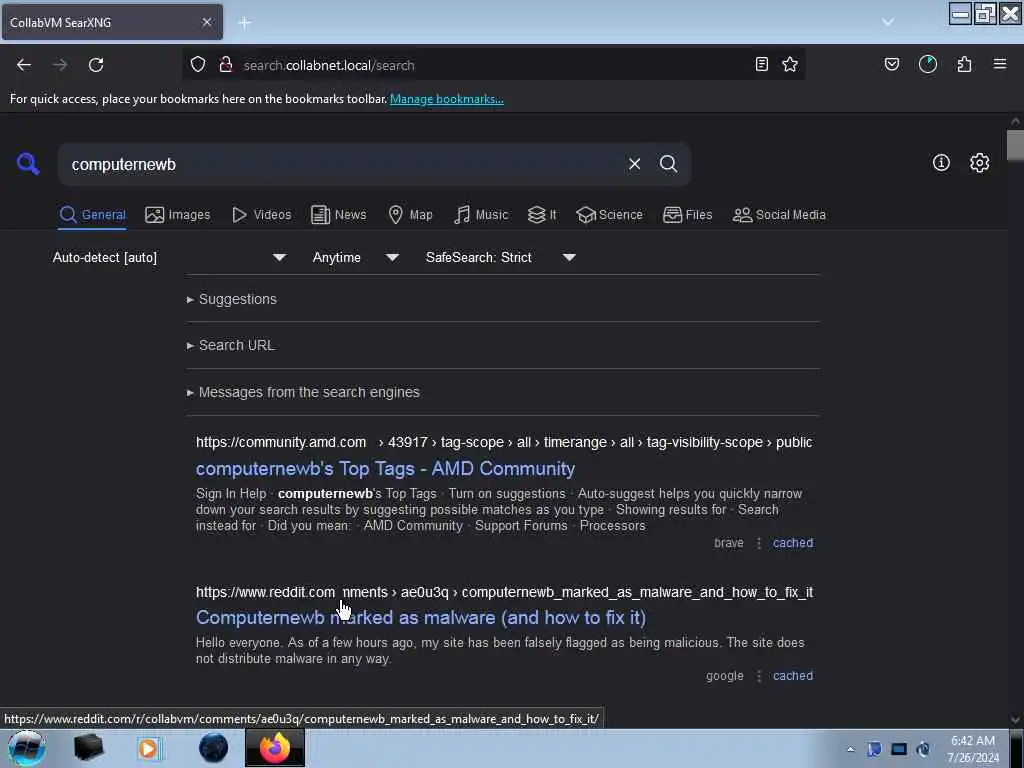Image resolution: width=1024 pixels, height=768 pixels.
Task: Expand the Suggestions section
Action: 232,299
